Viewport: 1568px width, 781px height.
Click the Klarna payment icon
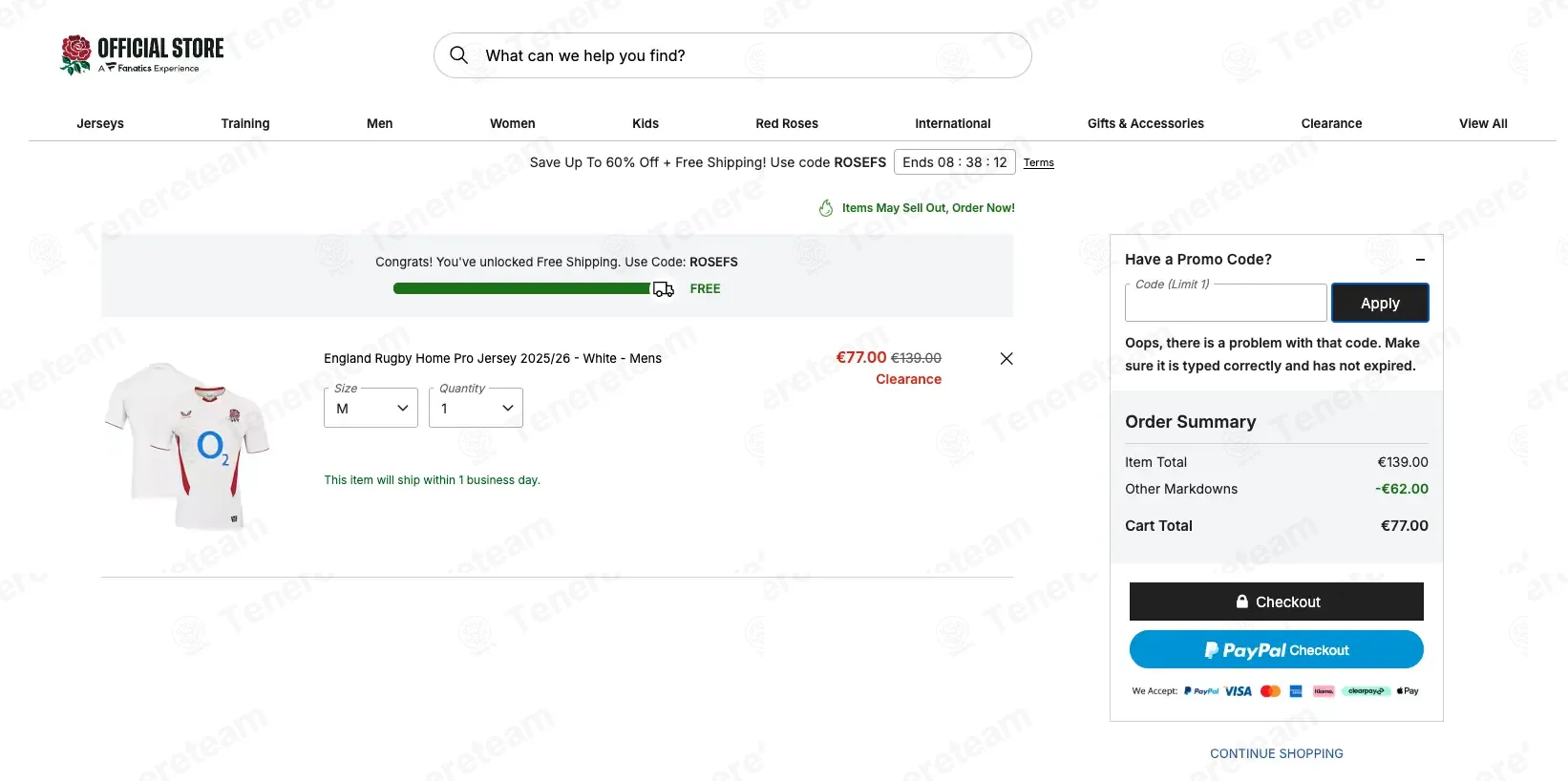1324,691
